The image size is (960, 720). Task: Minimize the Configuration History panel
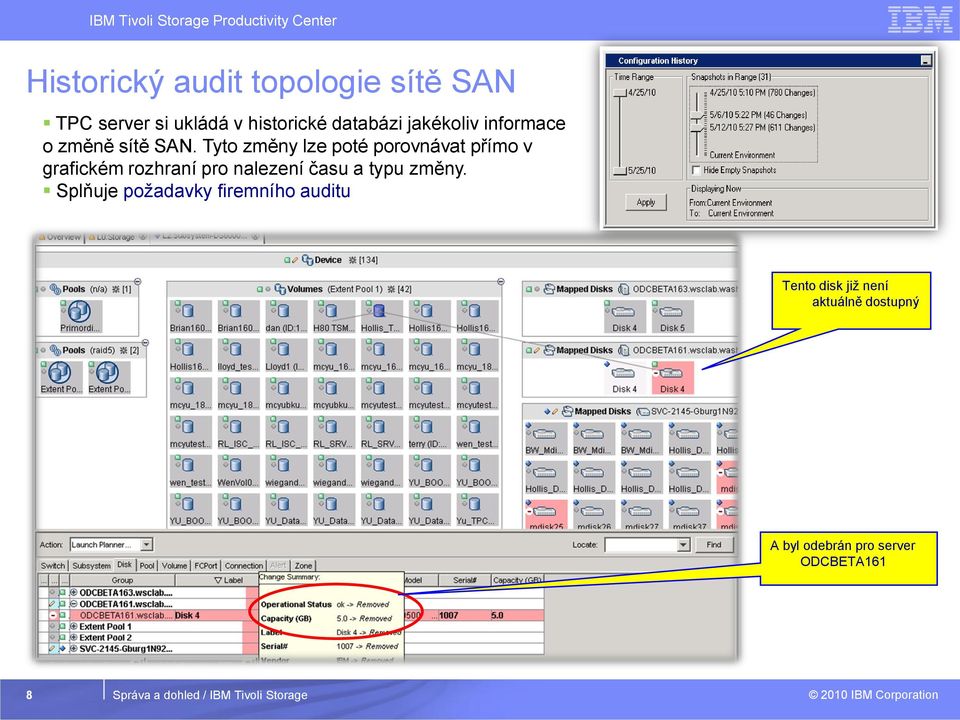coord(926,61)
